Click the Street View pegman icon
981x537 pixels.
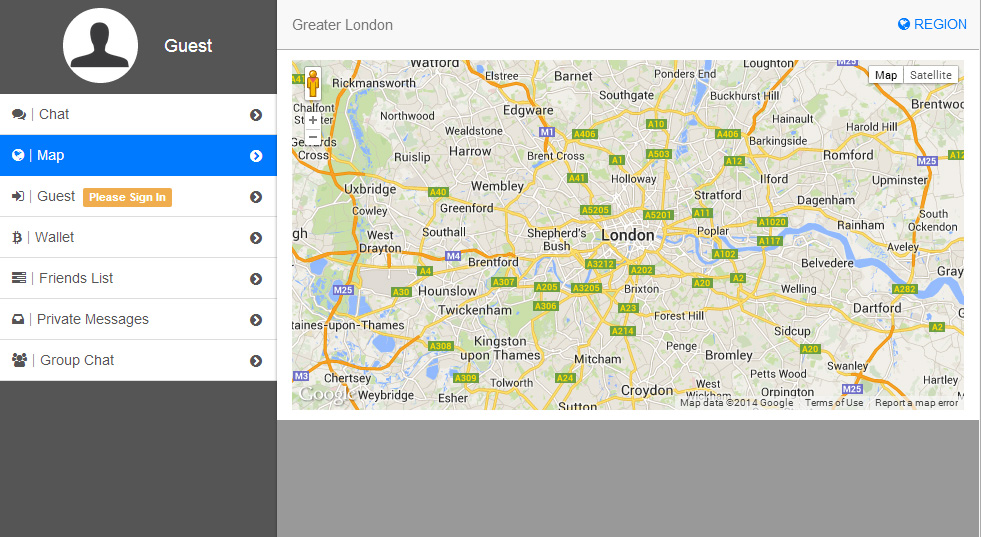pos(313,83)
